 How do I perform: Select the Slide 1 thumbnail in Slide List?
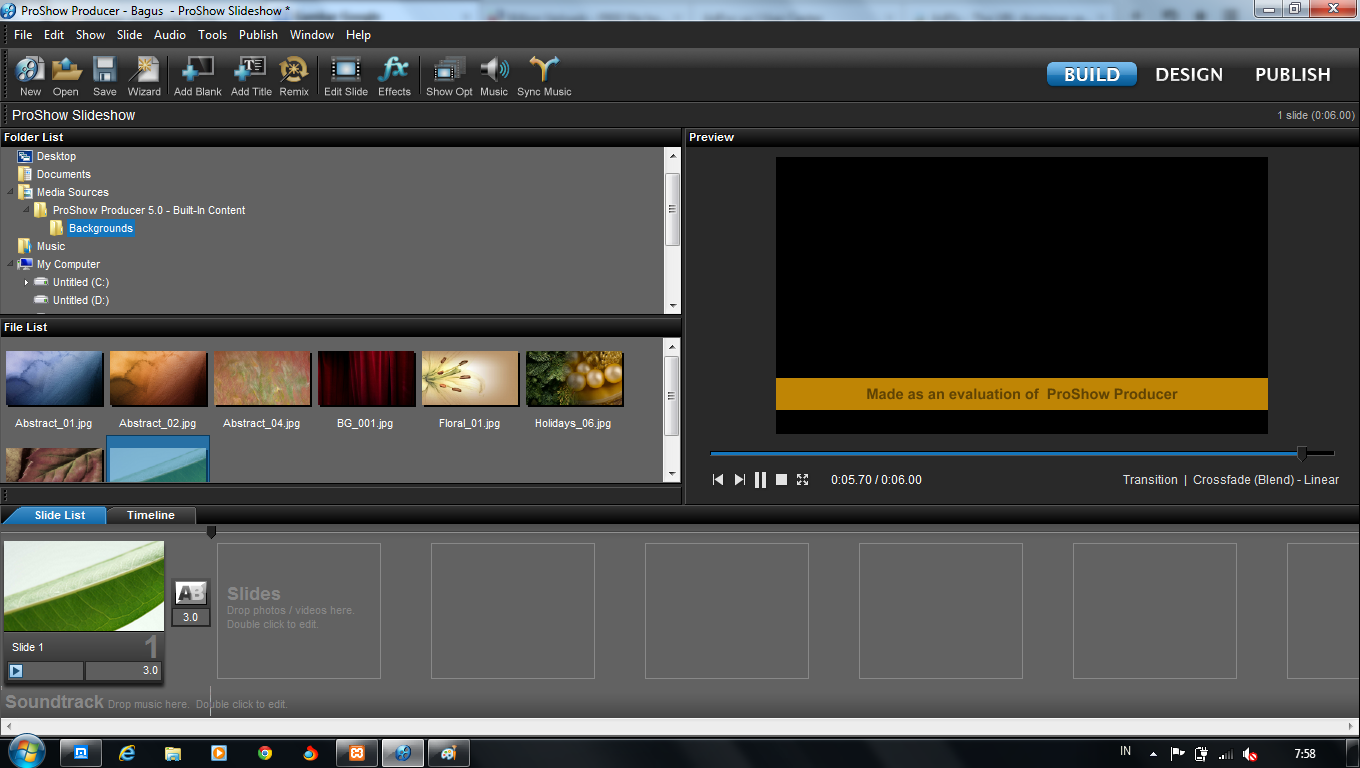[84, 586]
